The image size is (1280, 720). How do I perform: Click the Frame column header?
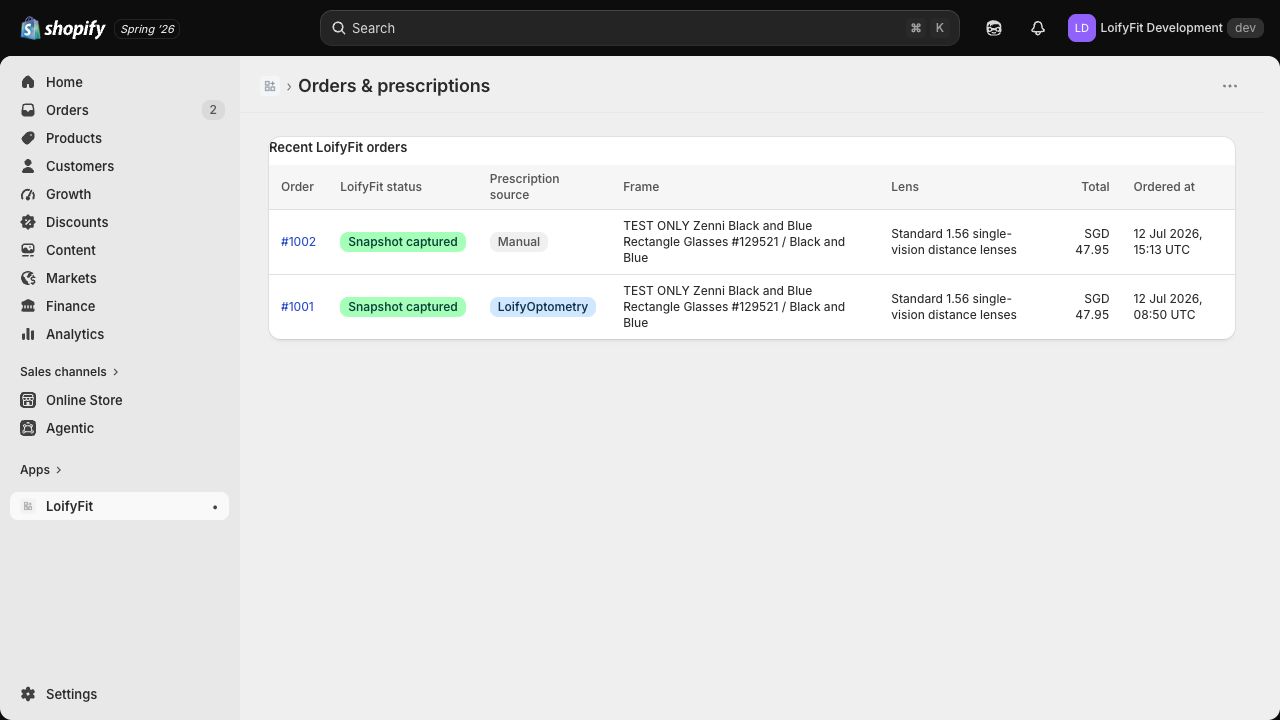pyautogui.click(x=641, y=187)
